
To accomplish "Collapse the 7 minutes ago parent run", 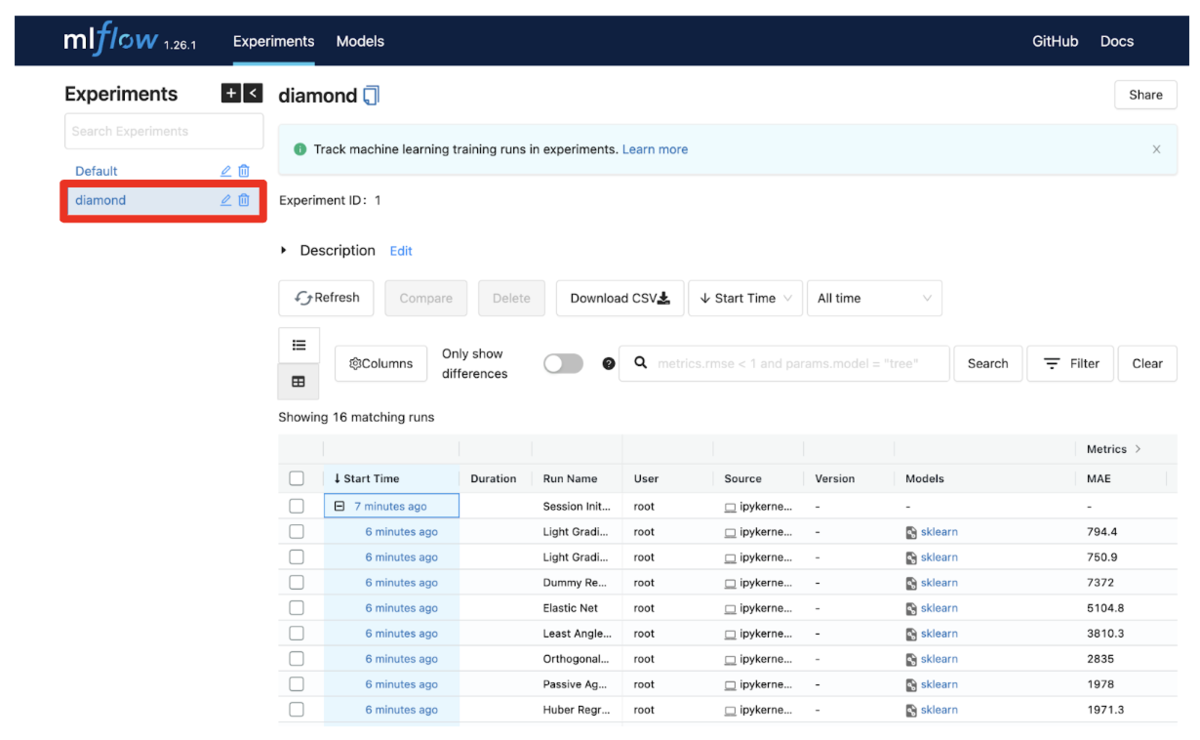I will point(339,506).
